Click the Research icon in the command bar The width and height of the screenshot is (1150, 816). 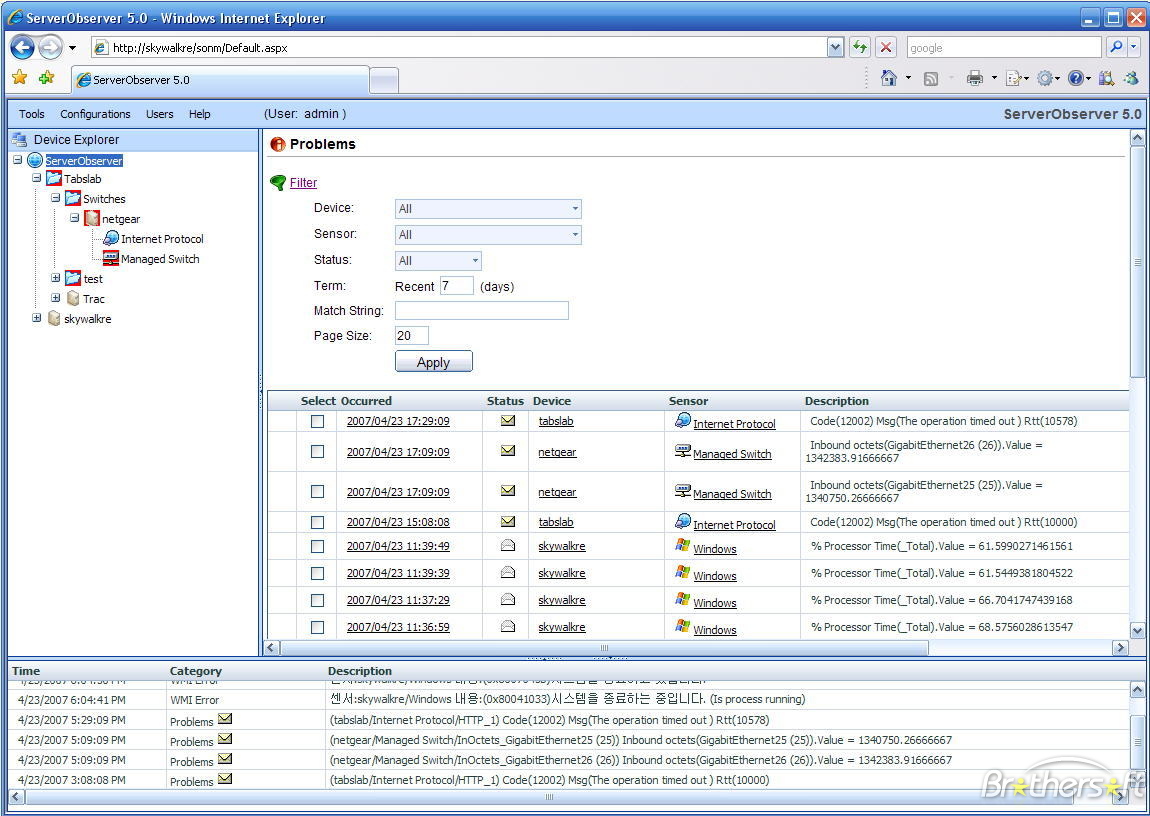(x=1107, y=78)
